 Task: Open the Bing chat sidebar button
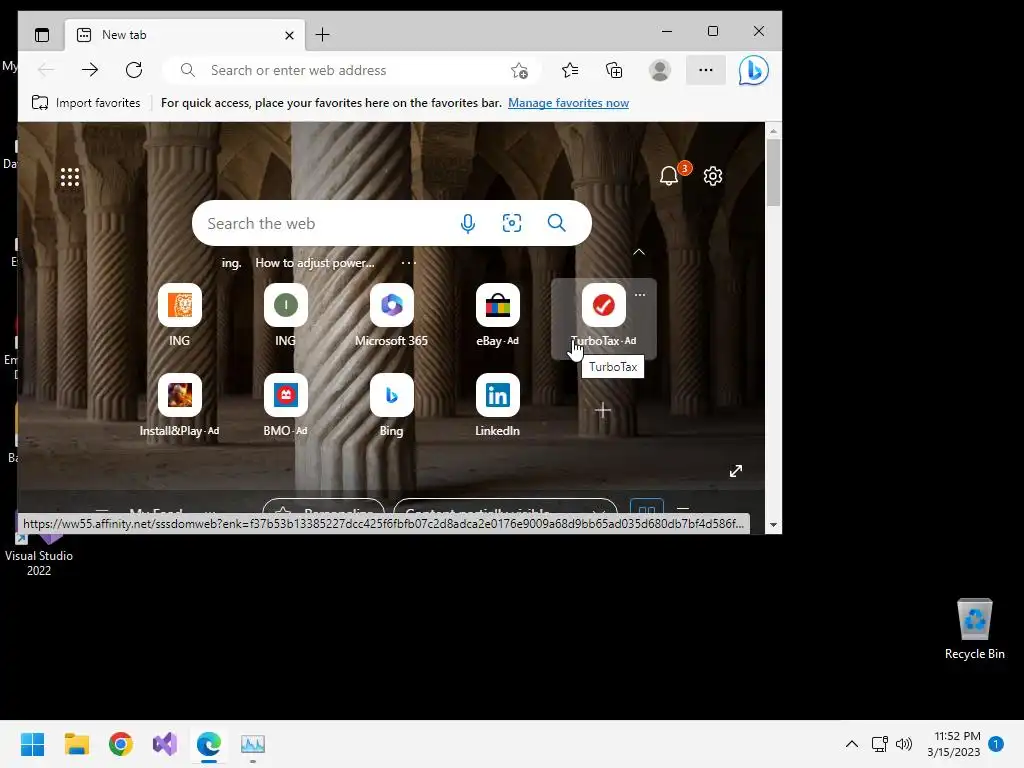pyautogui.click(x=754, y=71)
